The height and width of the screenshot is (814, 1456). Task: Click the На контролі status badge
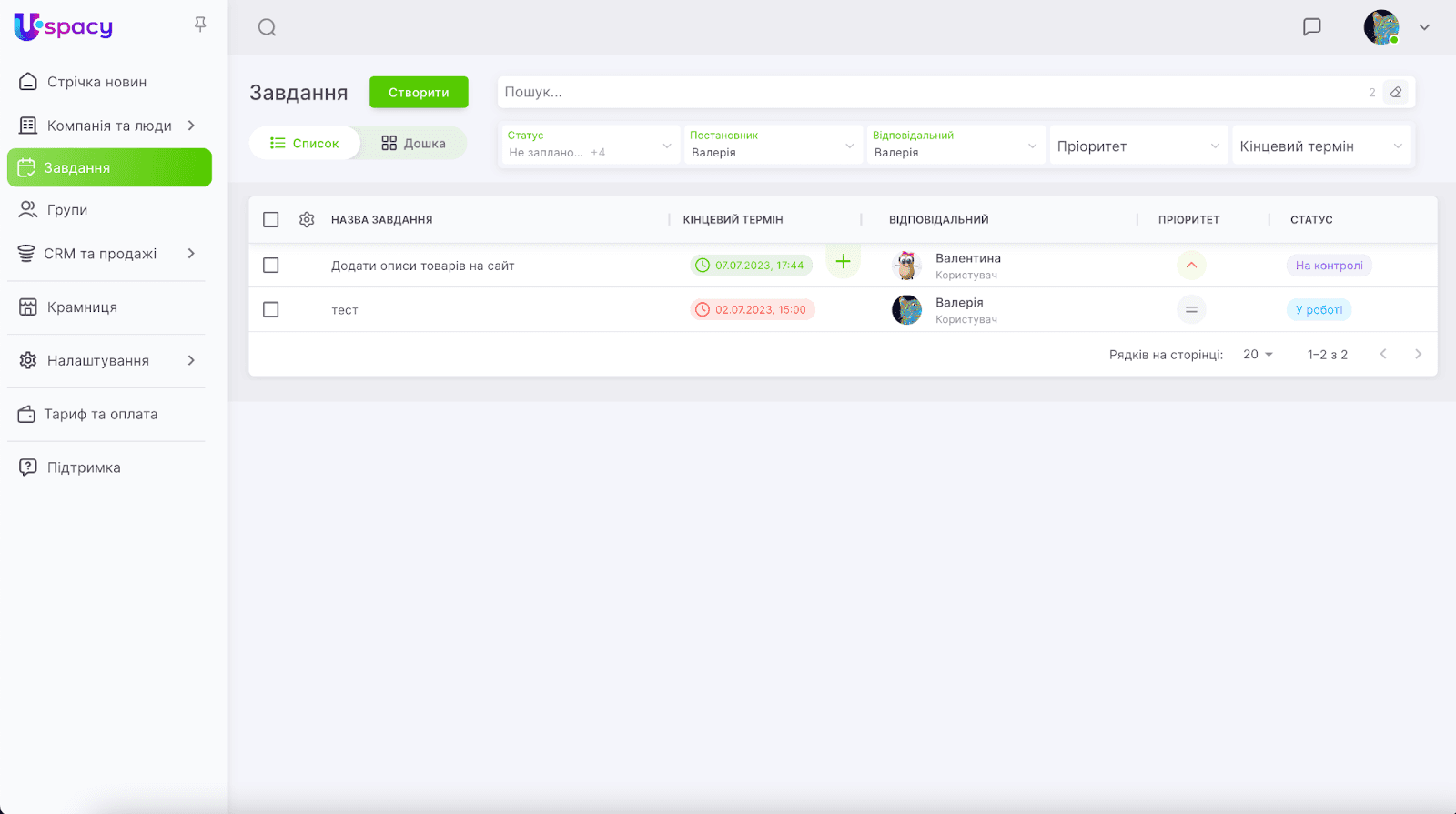[1330, 266]
